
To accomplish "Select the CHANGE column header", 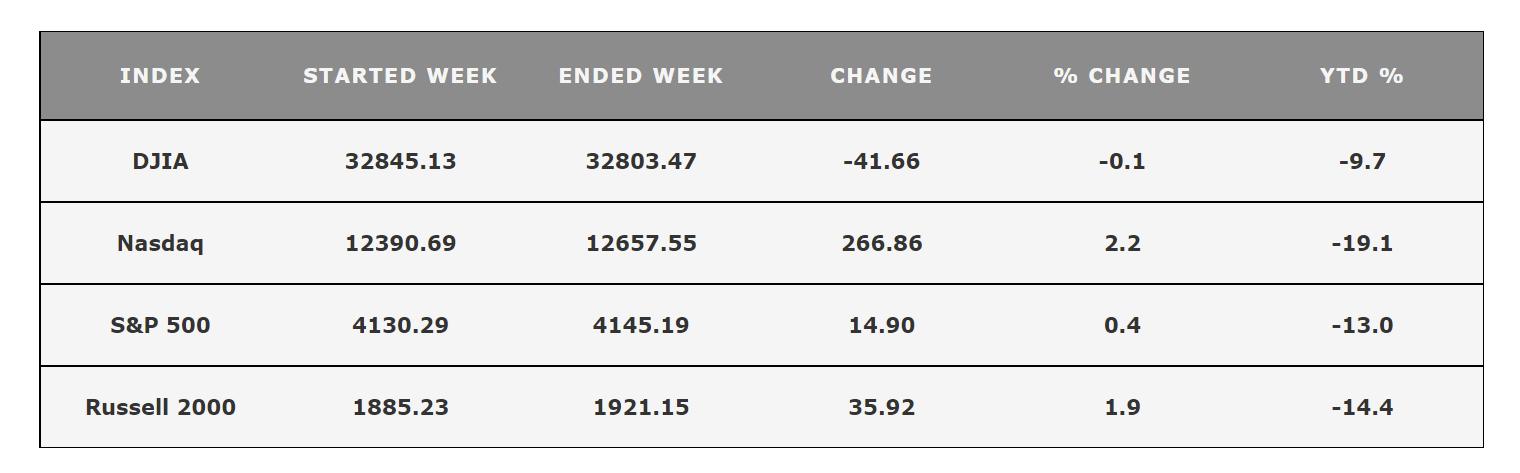I will coord(881,76).
